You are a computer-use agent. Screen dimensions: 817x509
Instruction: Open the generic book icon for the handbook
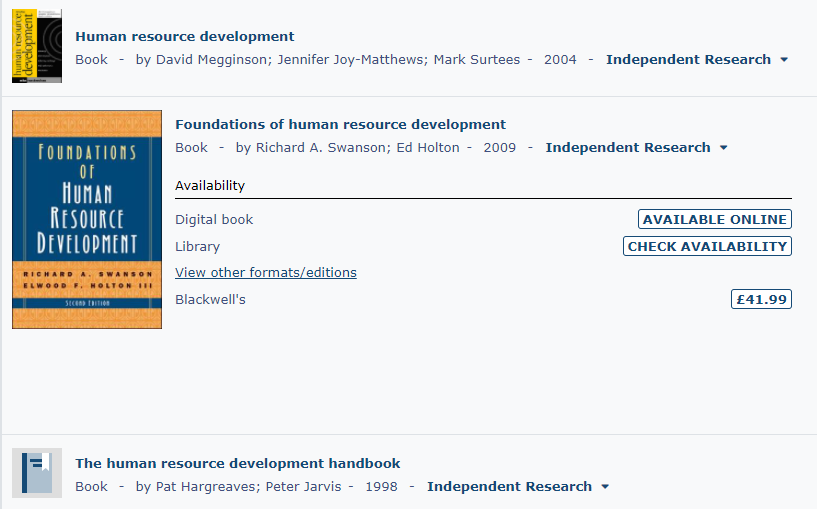(37, 473)
